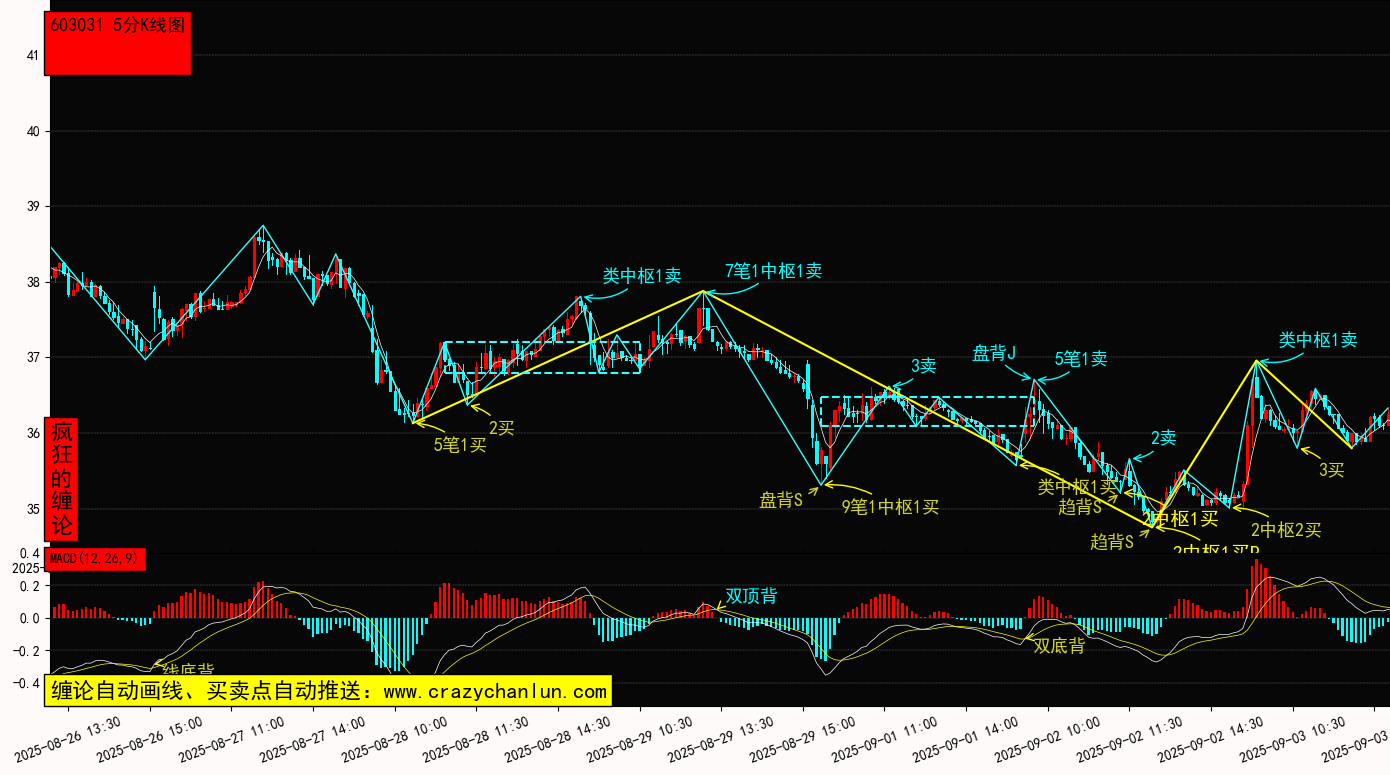Click the price axis value 36
Screen dimensions: 1390x775
pyautogui.click(x=32, y=433)
